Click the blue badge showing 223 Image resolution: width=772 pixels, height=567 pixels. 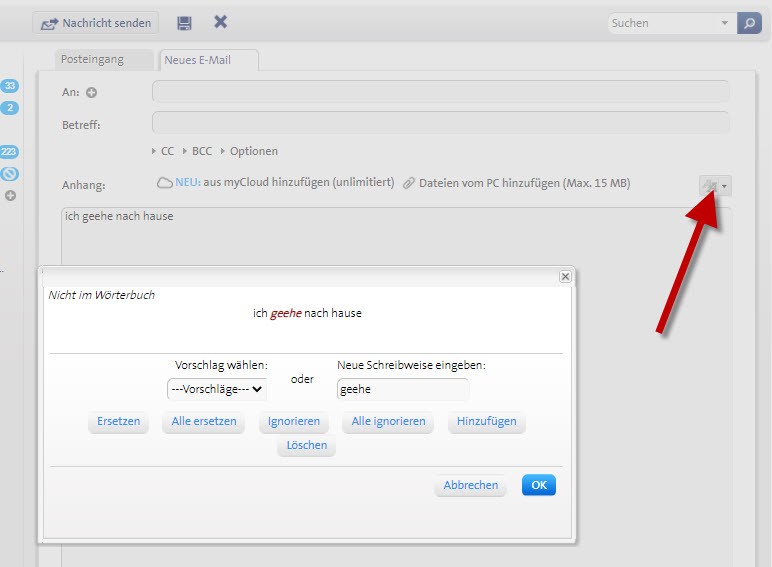point(10,152)
